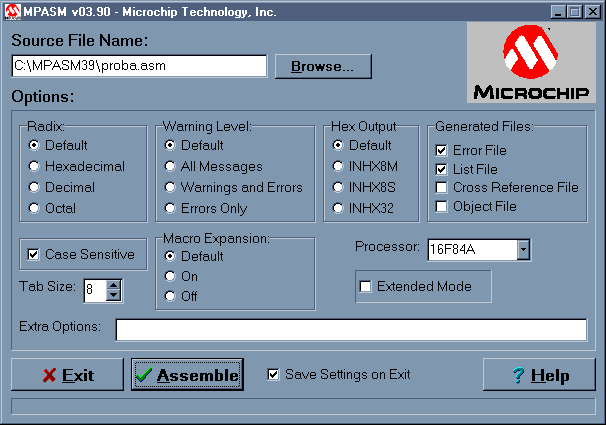Click the Tab Size value field

click(95, 290)
